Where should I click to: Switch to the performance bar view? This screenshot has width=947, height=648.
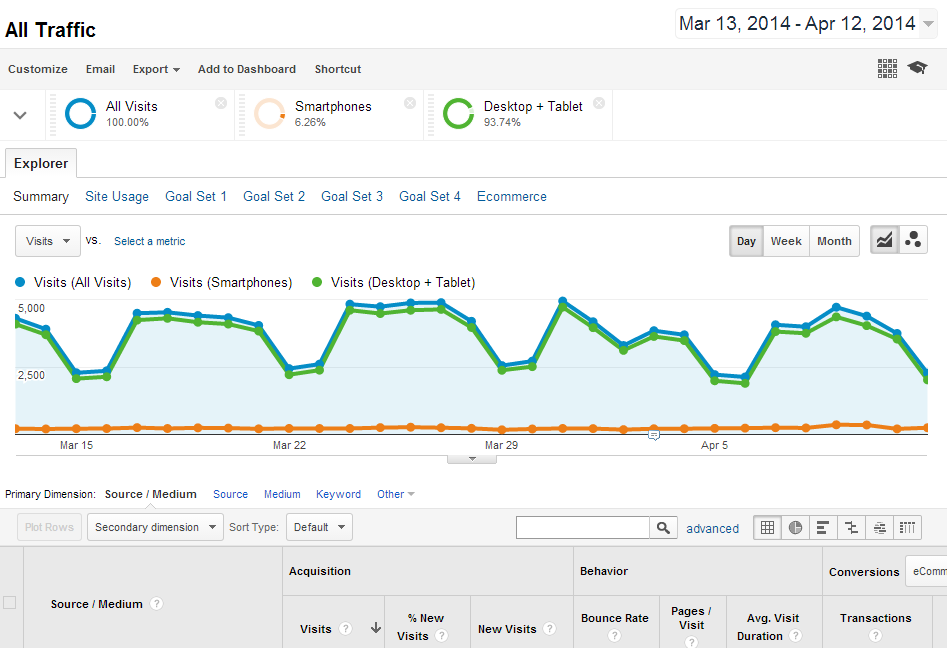823,528
